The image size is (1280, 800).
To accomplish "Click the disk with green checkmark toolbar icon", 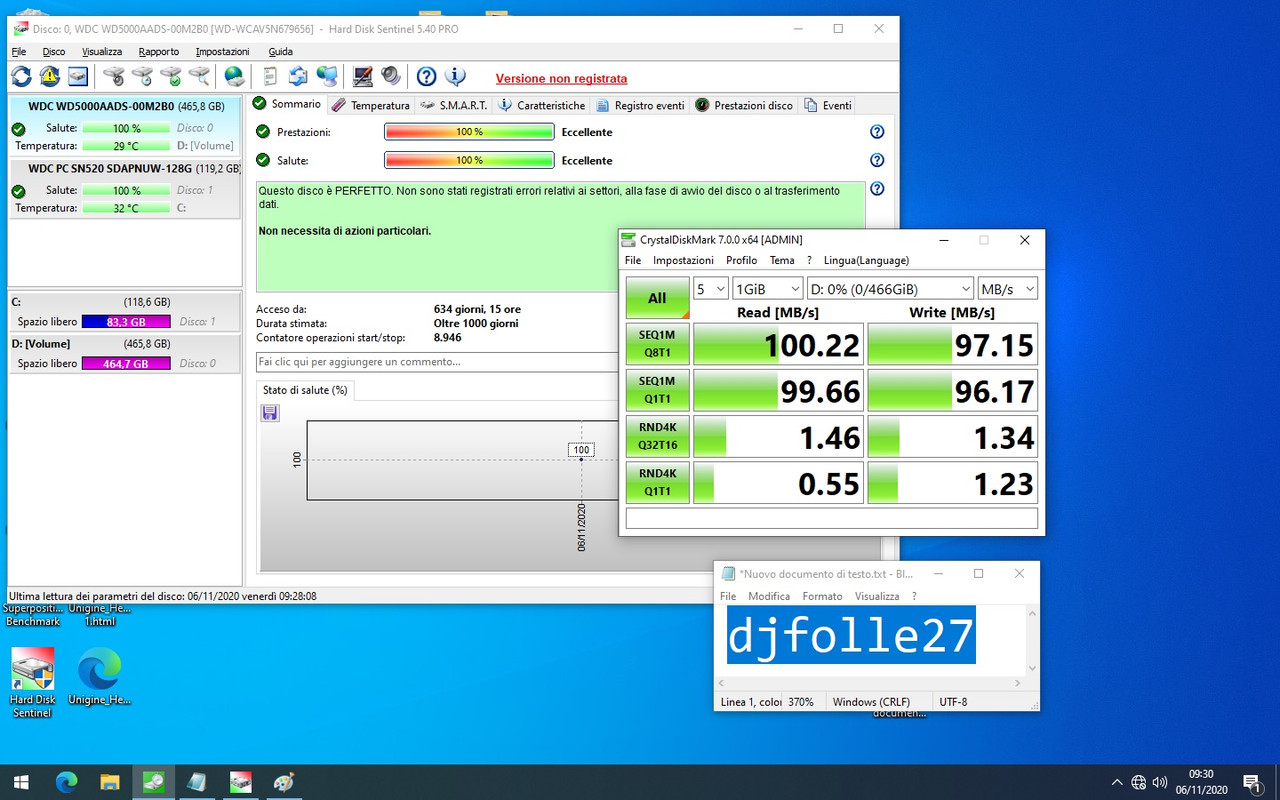I will 170,76.
